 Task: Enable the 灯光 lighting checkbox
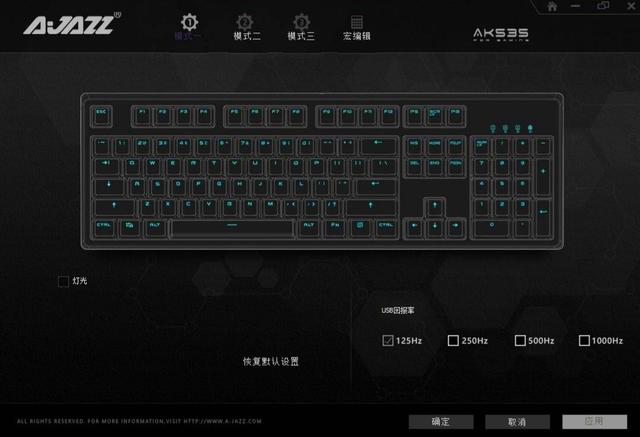click(63, 281)
